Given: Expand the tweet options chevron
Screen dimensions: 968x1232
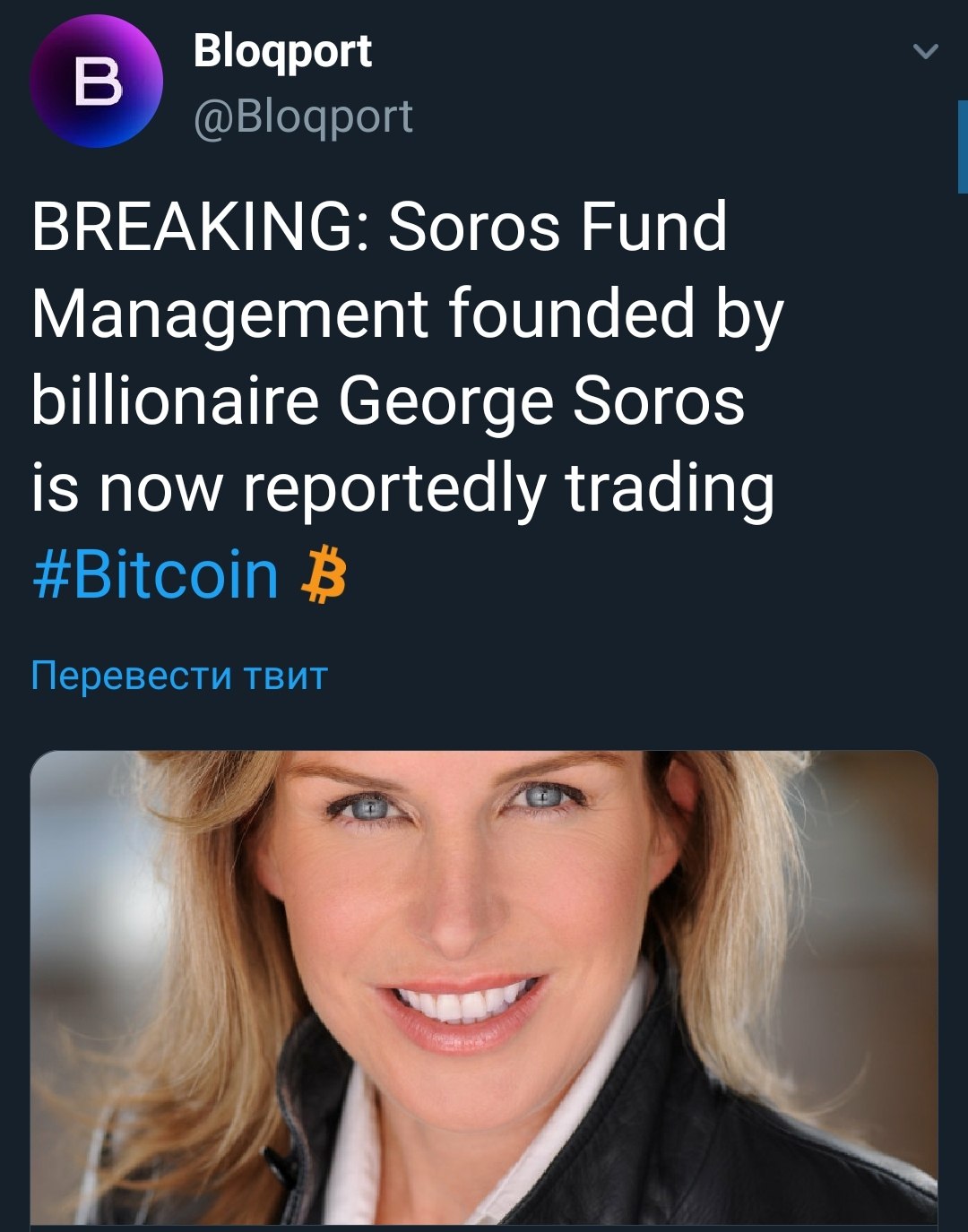Looking at the screenshot, I should click(x=924, y=52).
